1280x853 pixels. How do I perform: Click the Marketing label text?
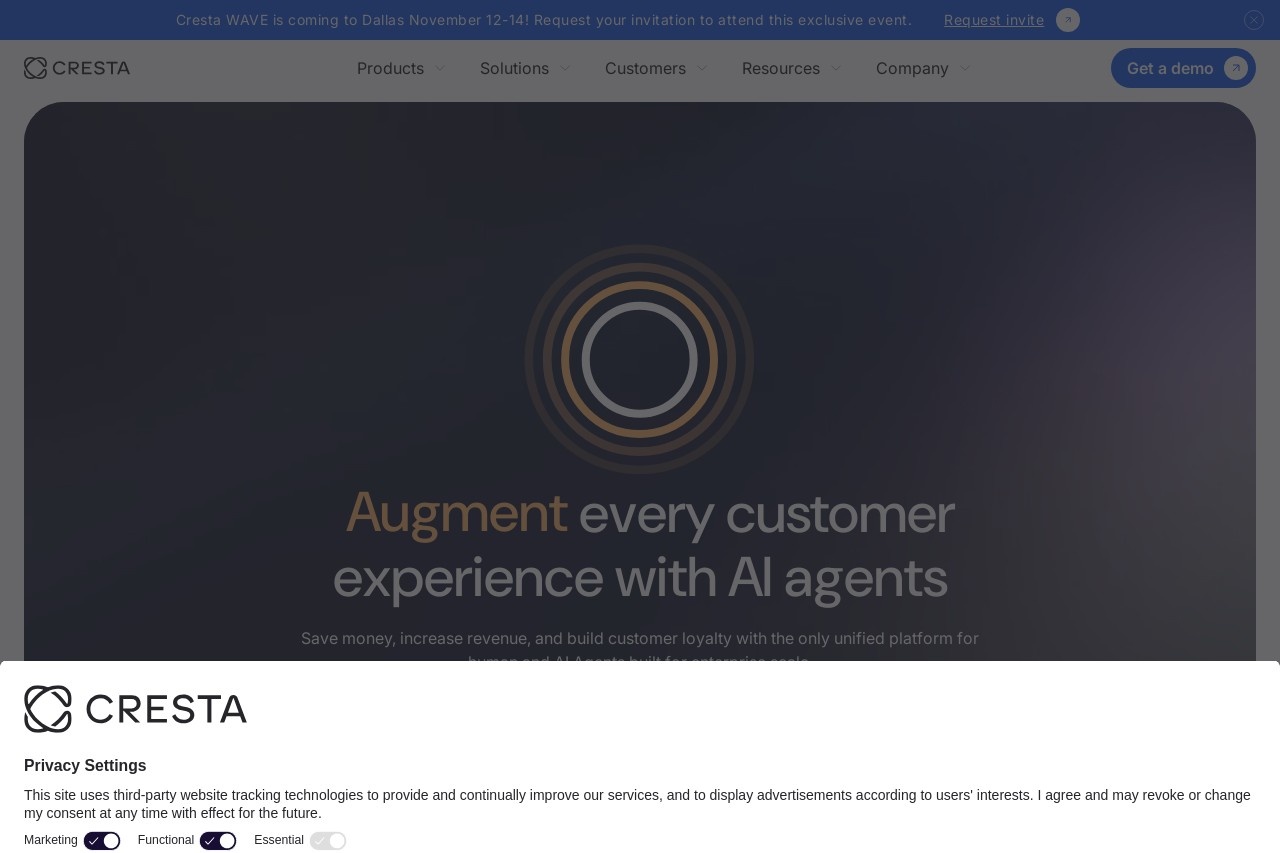pyautogui.click(x=51, y=840)
